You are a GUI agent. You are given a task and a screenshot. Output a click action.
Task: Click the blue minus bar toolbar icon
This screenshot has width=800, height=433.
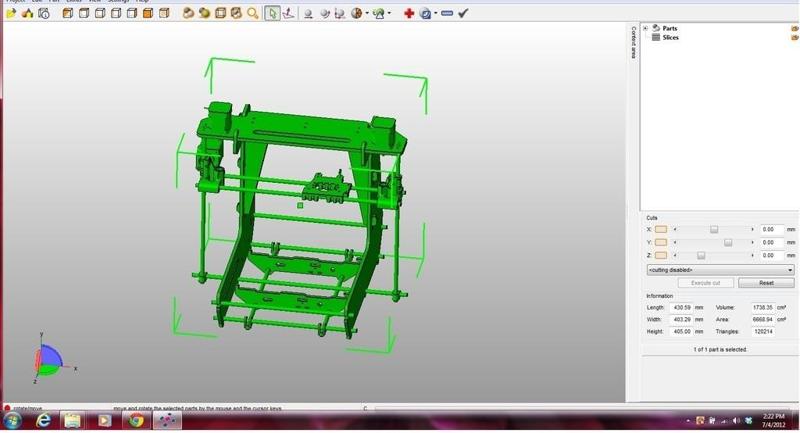coord(447,14)
